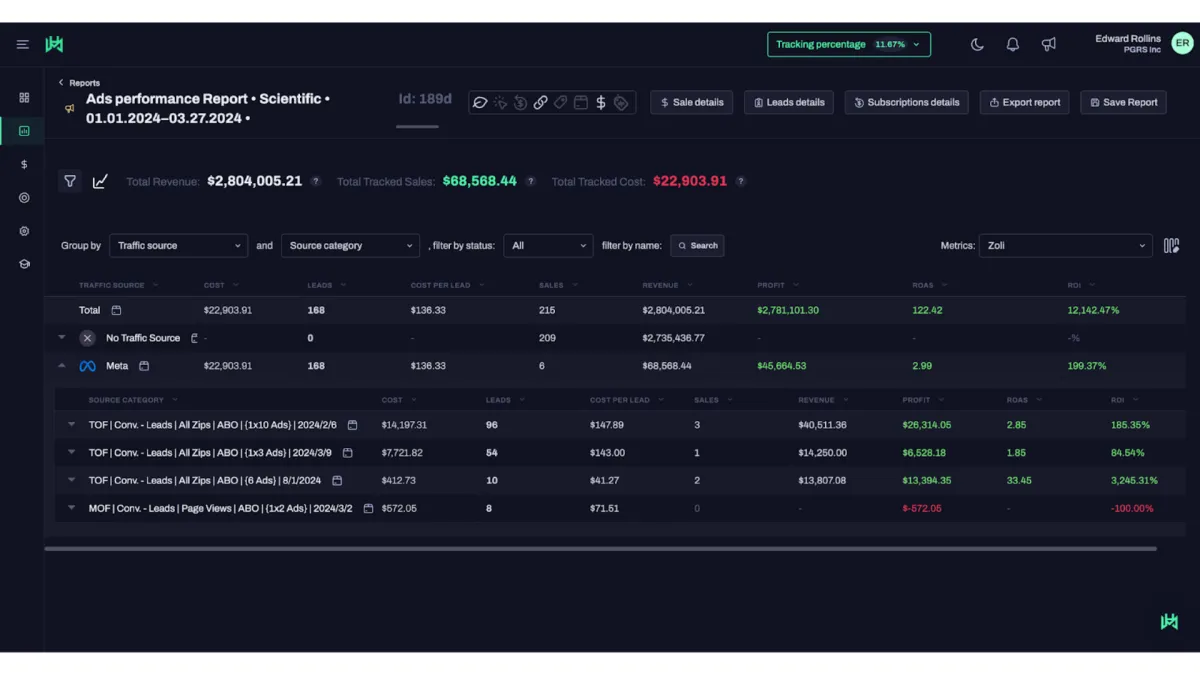Image resolution: width=1200 pixels, height=675 pixels.
Task: Open the hamburger navigation menu
Action: point(22,44)
